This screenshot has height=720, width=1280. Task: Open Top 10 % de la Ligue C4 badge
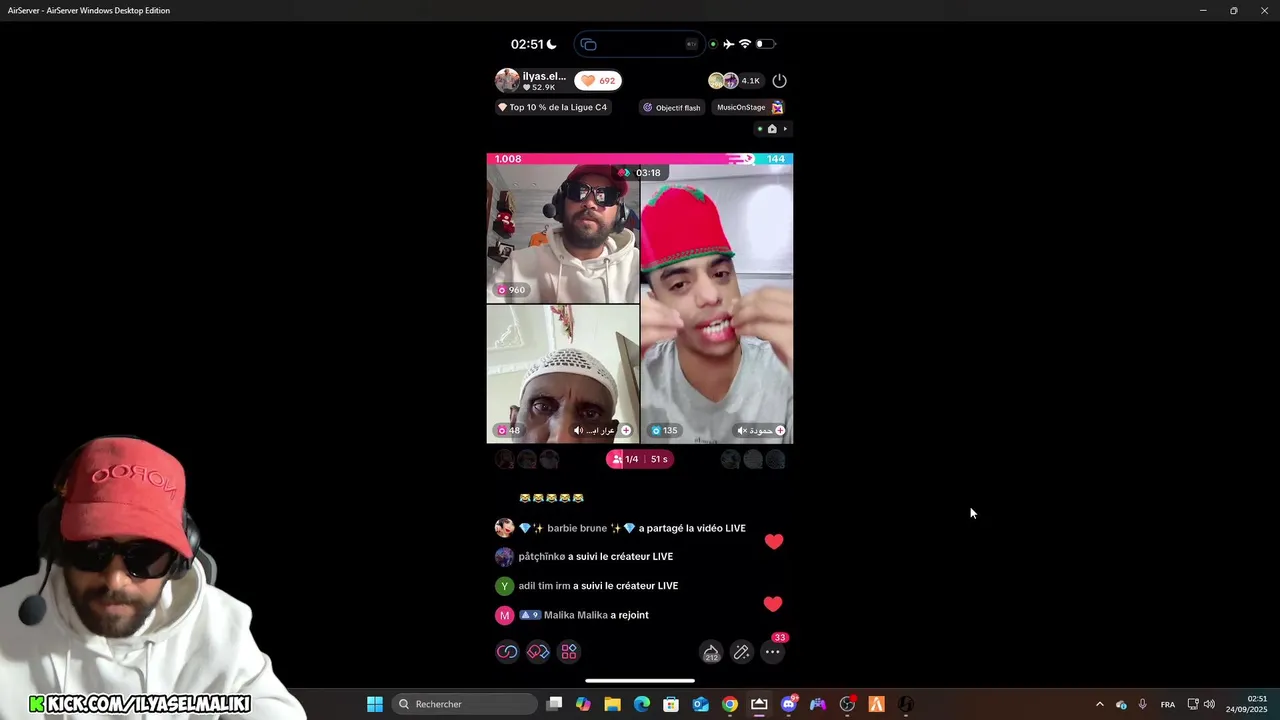click(553, 107)
